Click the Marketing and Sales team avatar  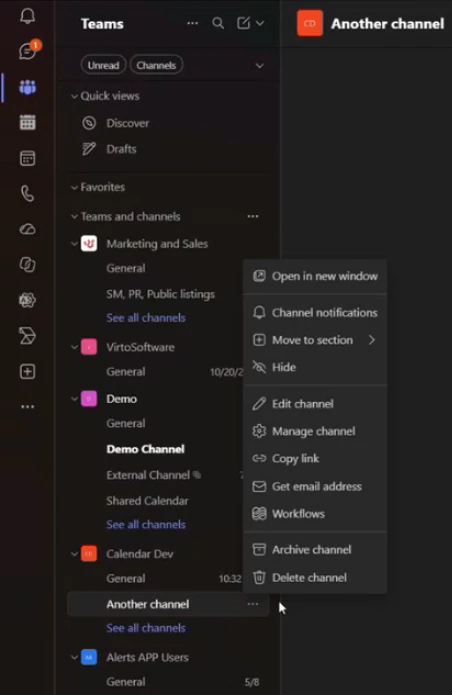(x=89, y=243)
